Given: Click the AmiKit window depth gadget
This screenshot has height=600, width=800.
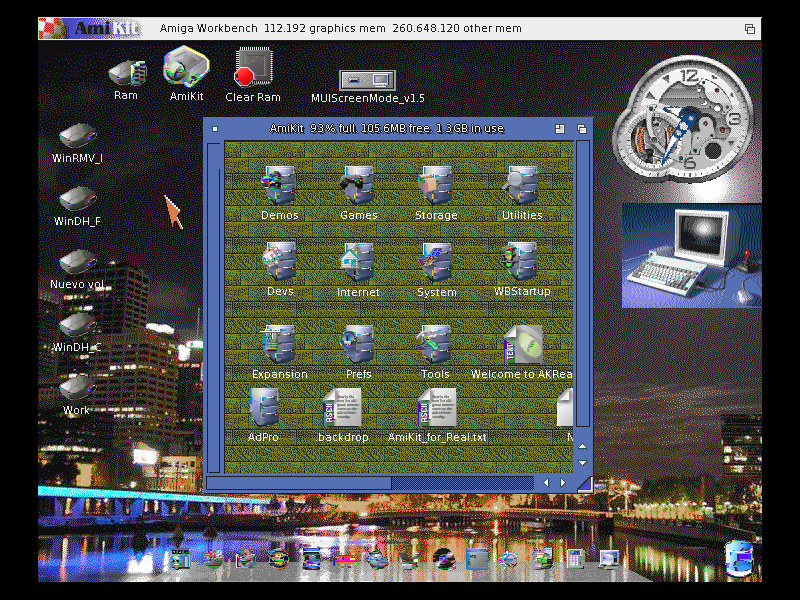Looking at the screenshot, I should (582, 129).
